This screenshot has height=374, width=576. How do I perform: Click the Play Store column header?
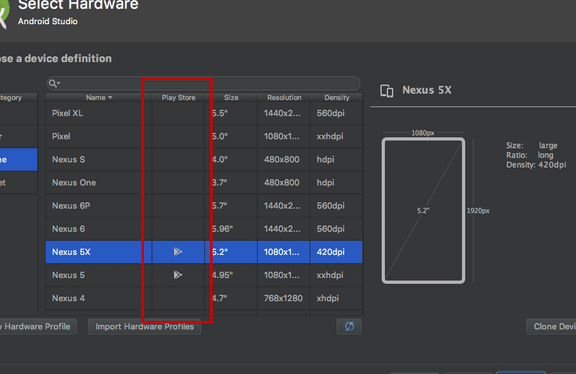(x=178, y=97)
